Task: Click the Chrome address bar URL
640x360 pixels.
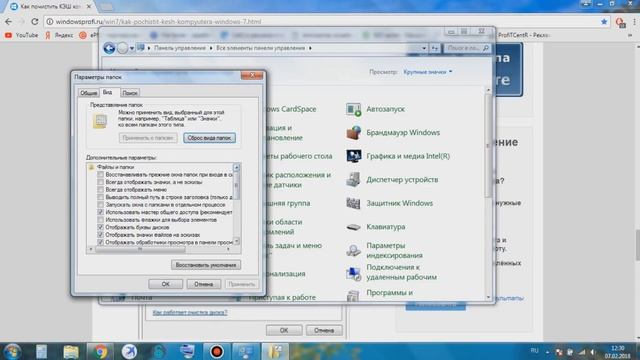Action: point(158,22)
